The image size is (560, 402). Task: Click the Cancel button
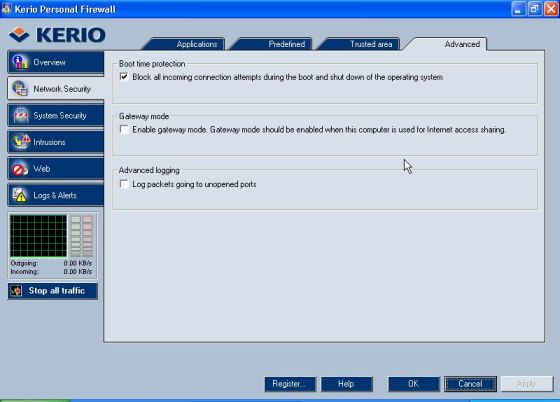[470, 384]
